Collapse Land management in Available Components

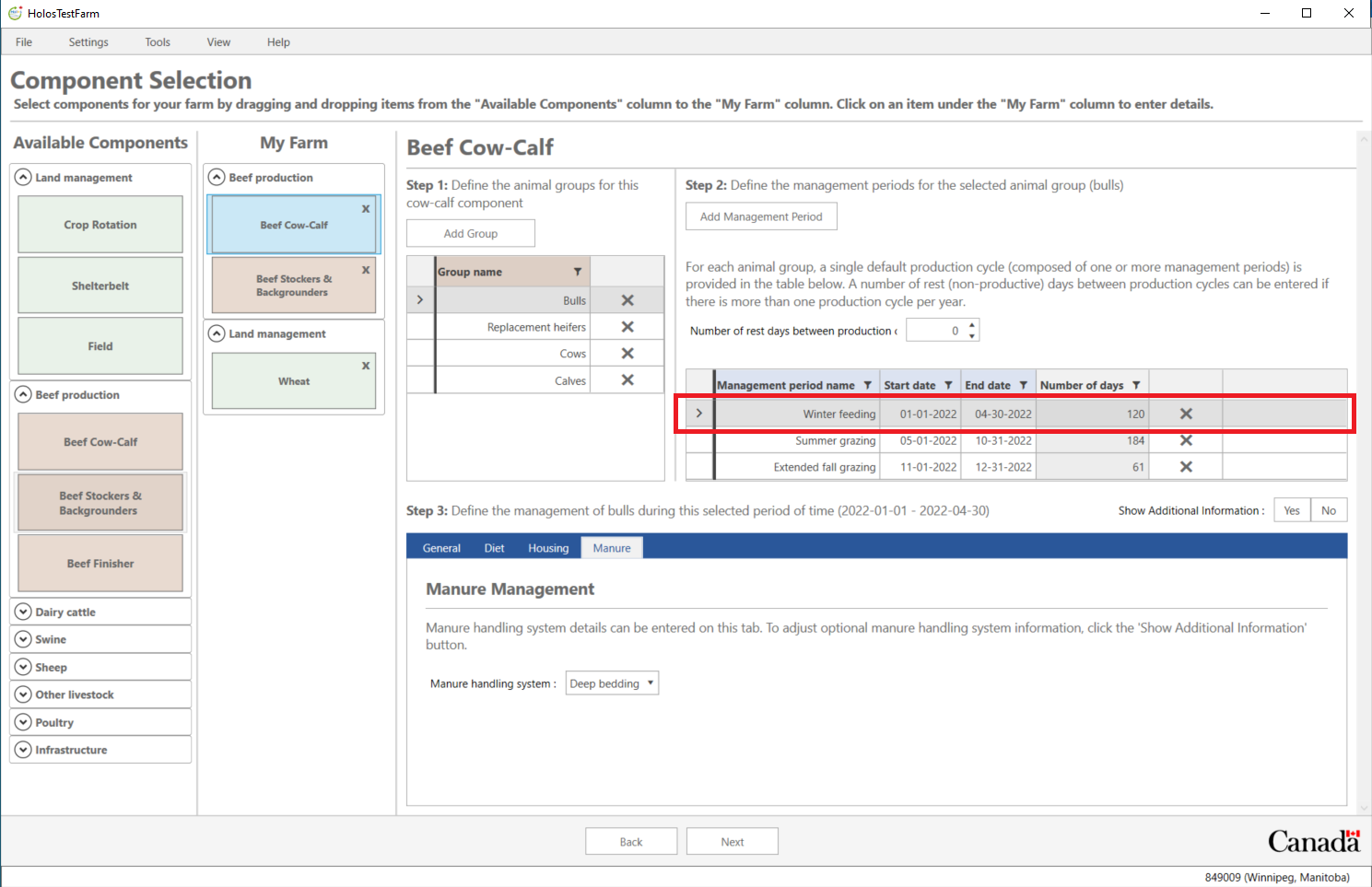[23, 177]
